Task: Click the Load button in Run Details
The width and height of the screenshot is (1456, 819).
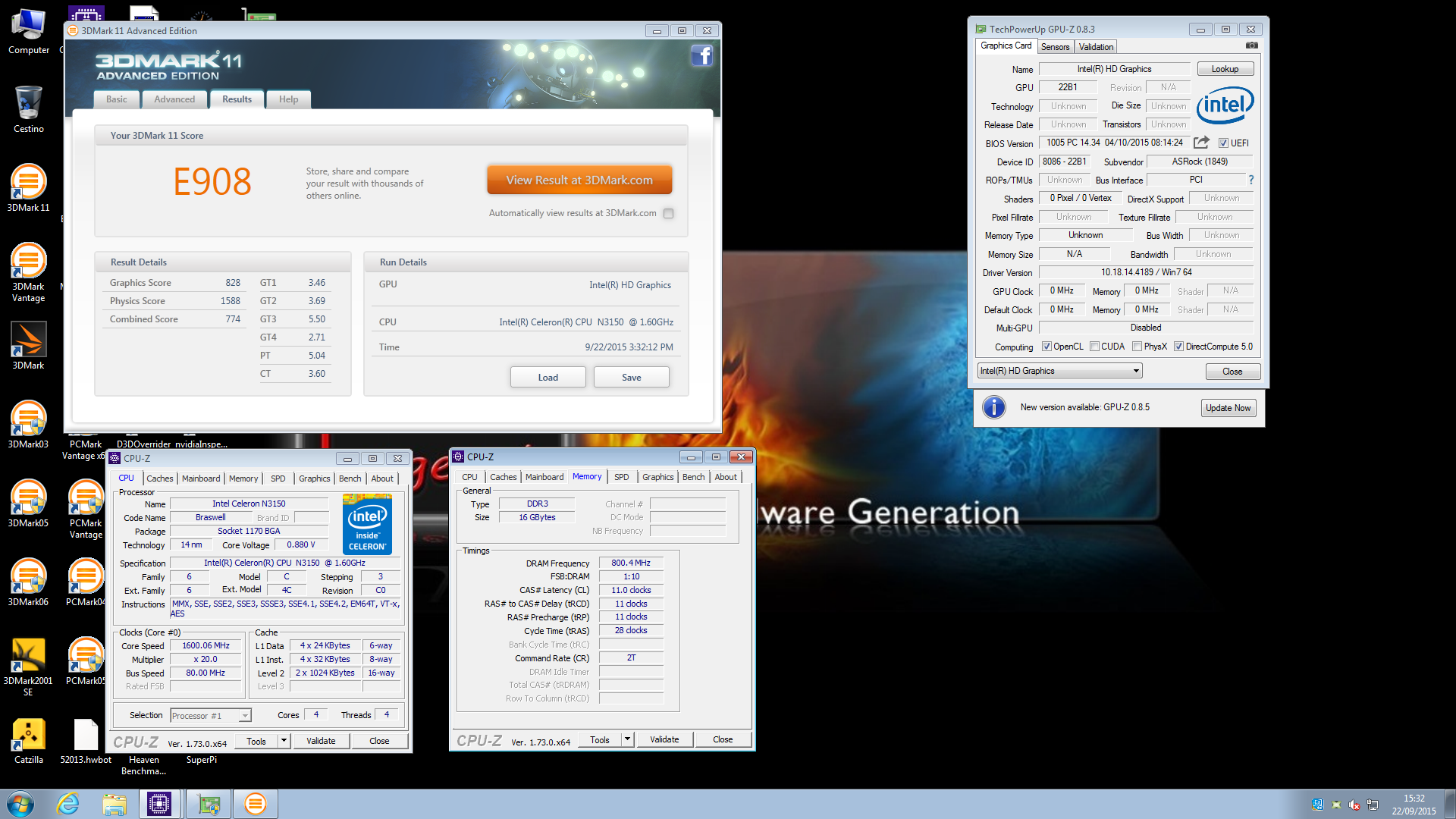Action: [x=548, y=377]
